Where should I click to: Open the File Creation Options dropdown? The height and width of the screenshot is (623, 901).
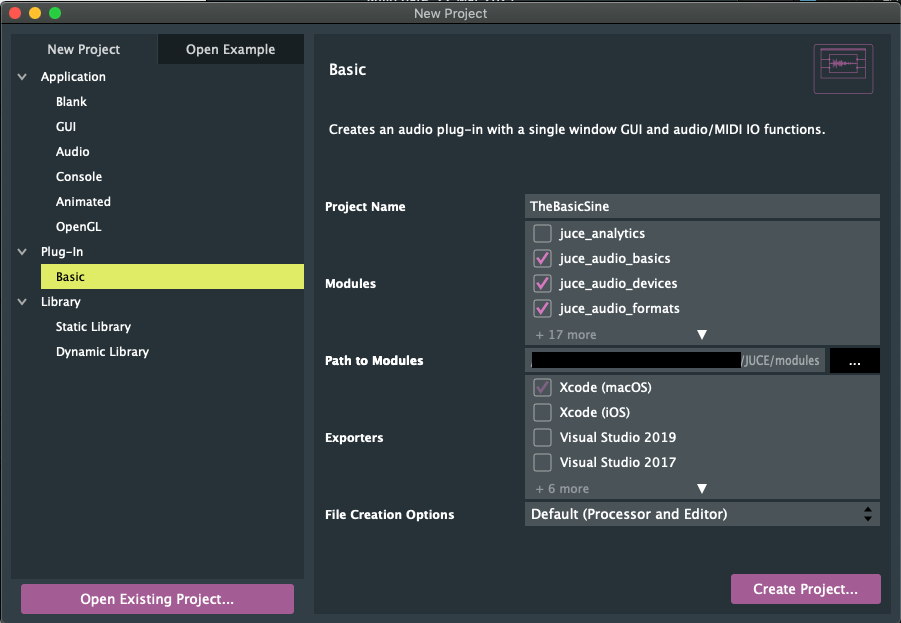click(702, 514)
